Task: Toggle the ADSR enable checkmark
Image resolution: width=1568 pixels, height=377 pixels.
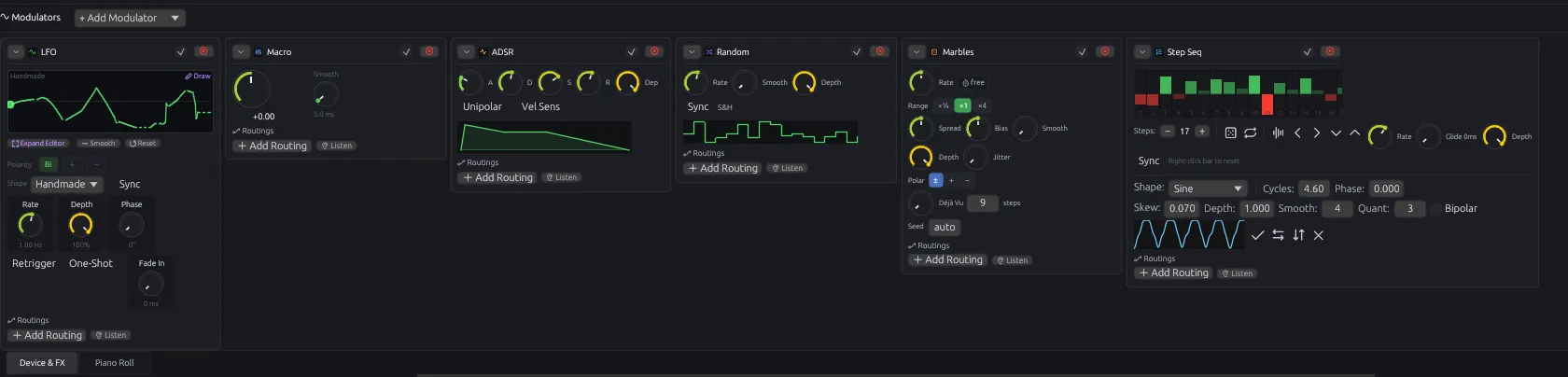Action: [x=631, y=52]
